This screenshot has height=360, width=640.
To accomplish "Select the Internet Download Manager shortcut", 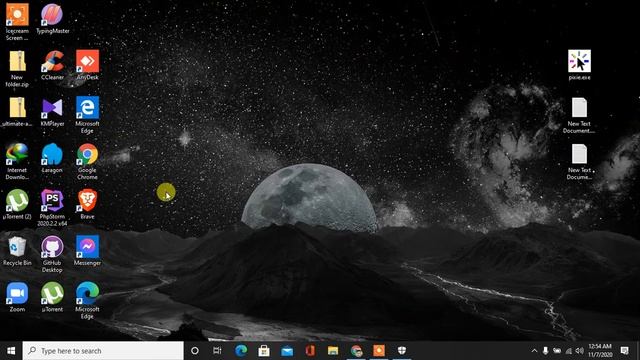I will pyautogui.click(x=17, y=162).
